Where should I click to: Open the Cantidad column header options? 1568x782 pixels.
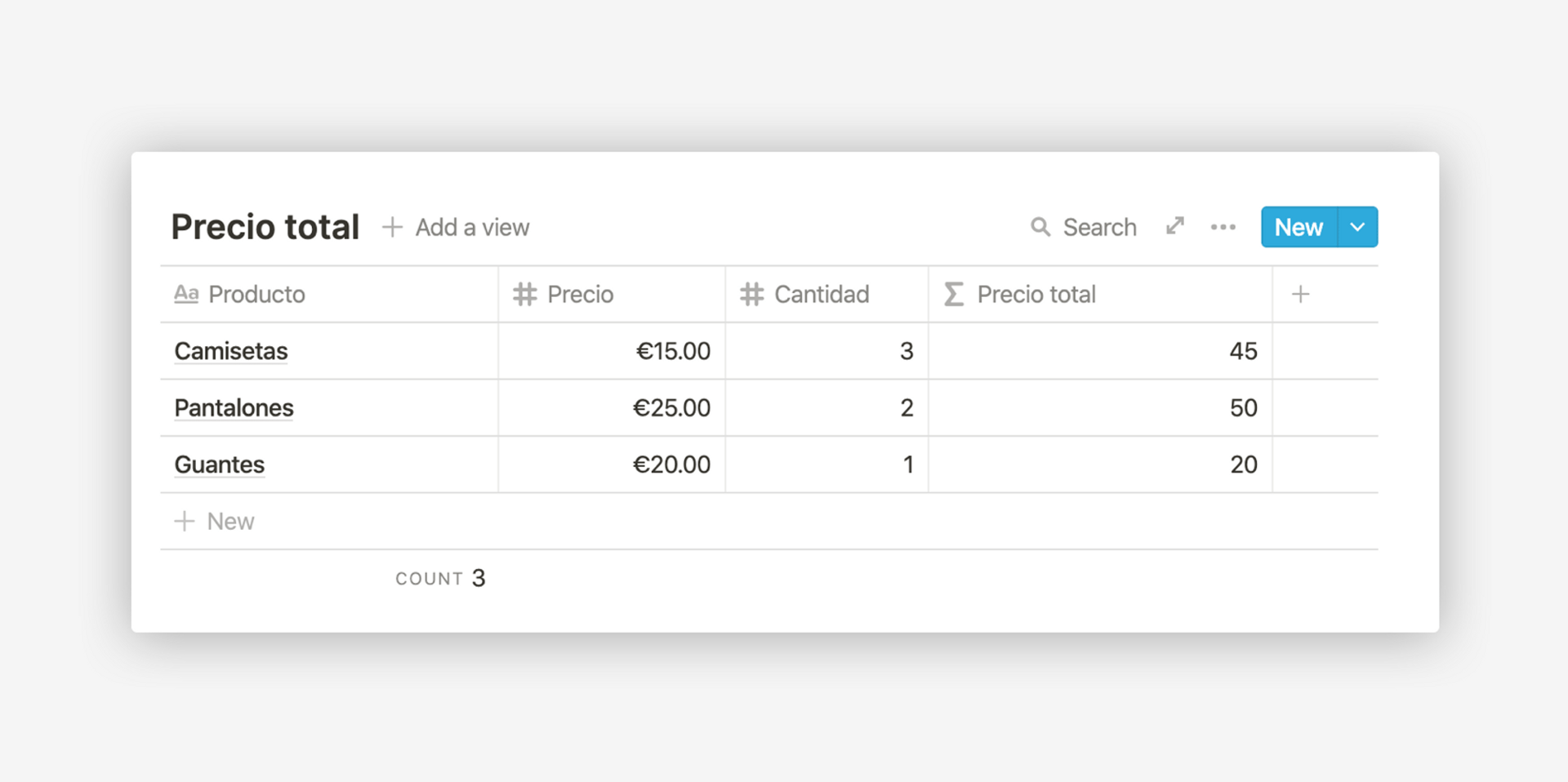[x=820, y=294]
